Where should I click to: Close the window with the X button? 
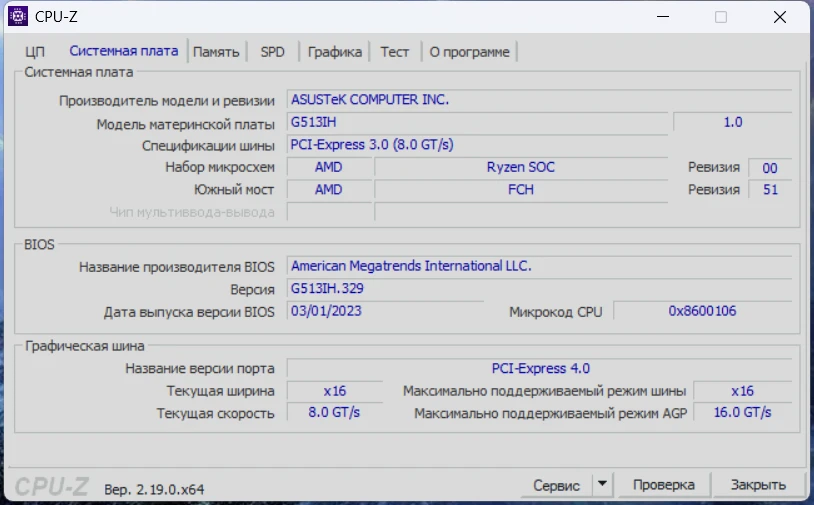click(779, 17)
